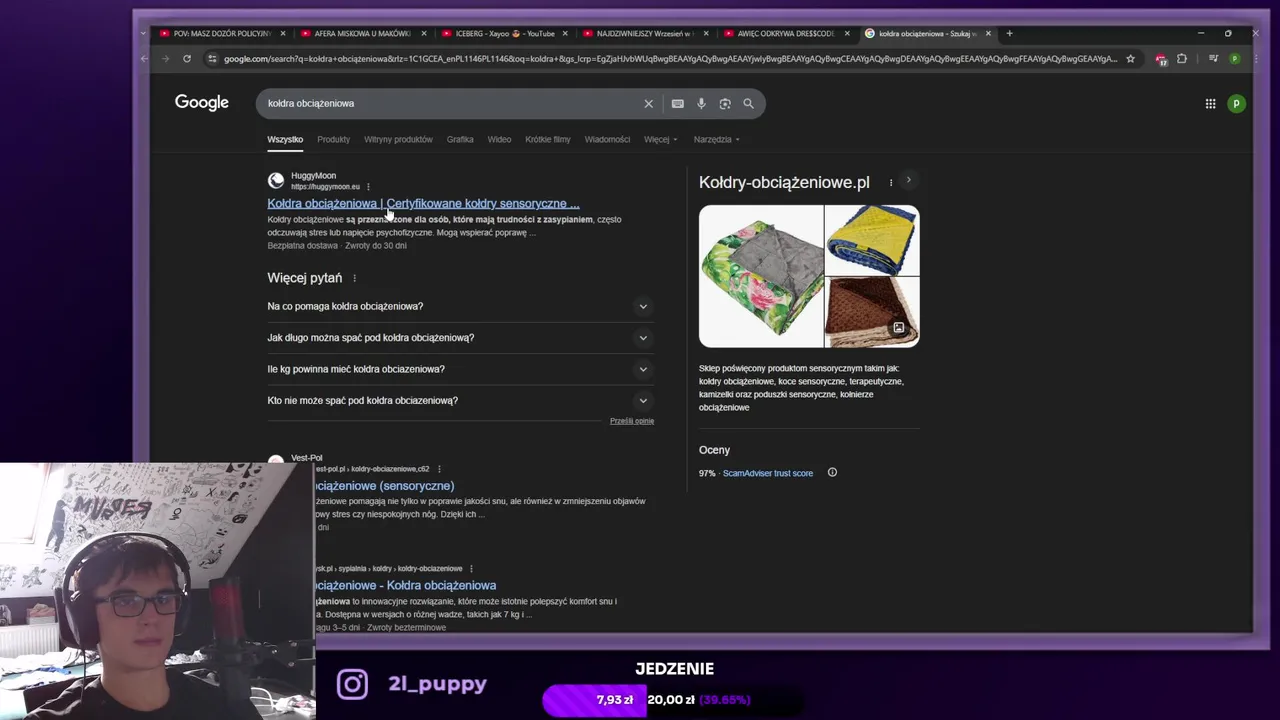Open the floral weighted blanket thumbnail
Screen dimensions: 1280x720
[761, 276]
